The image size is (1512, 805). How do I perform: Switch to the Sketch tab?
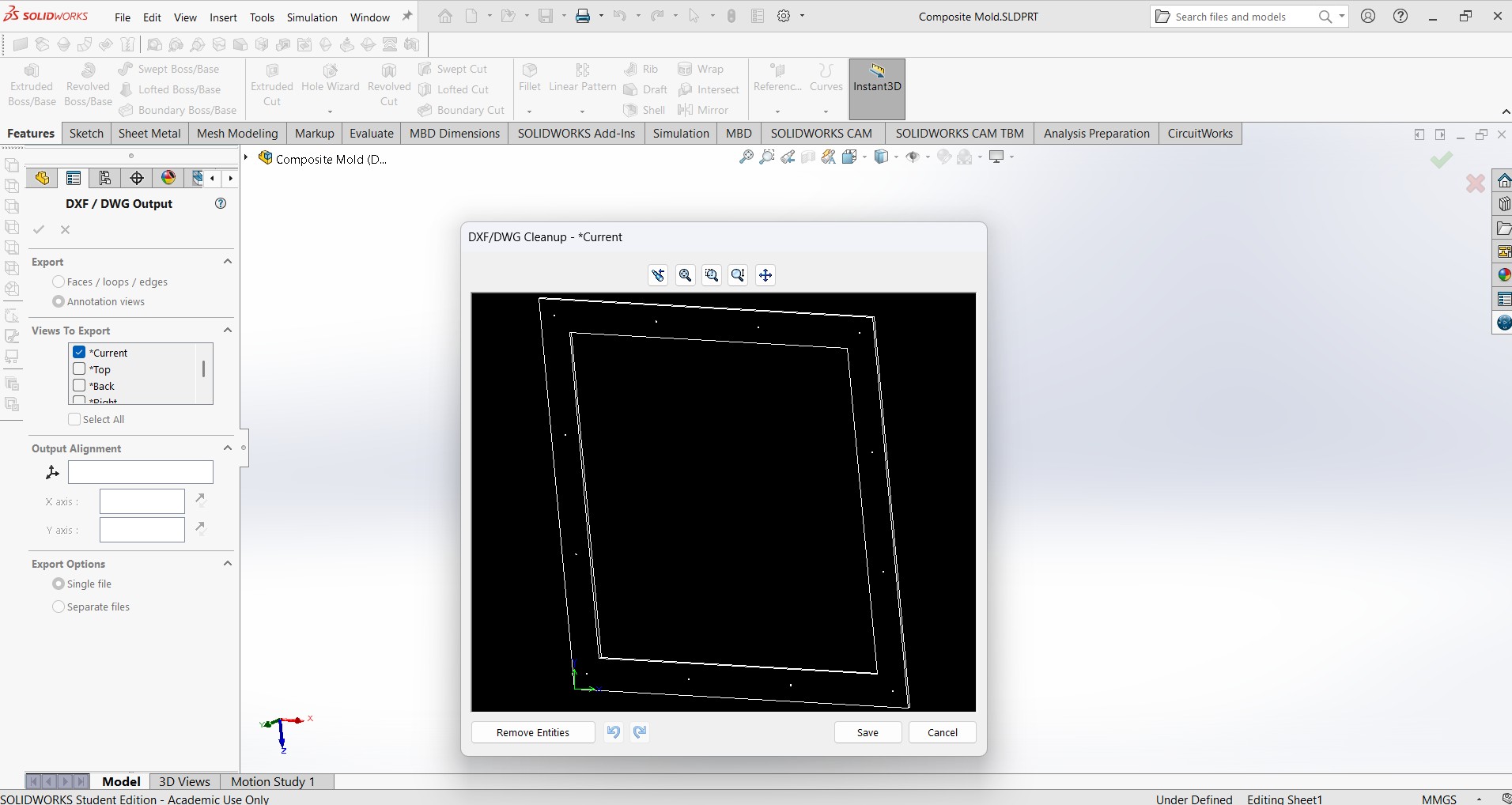coord(86,133)
